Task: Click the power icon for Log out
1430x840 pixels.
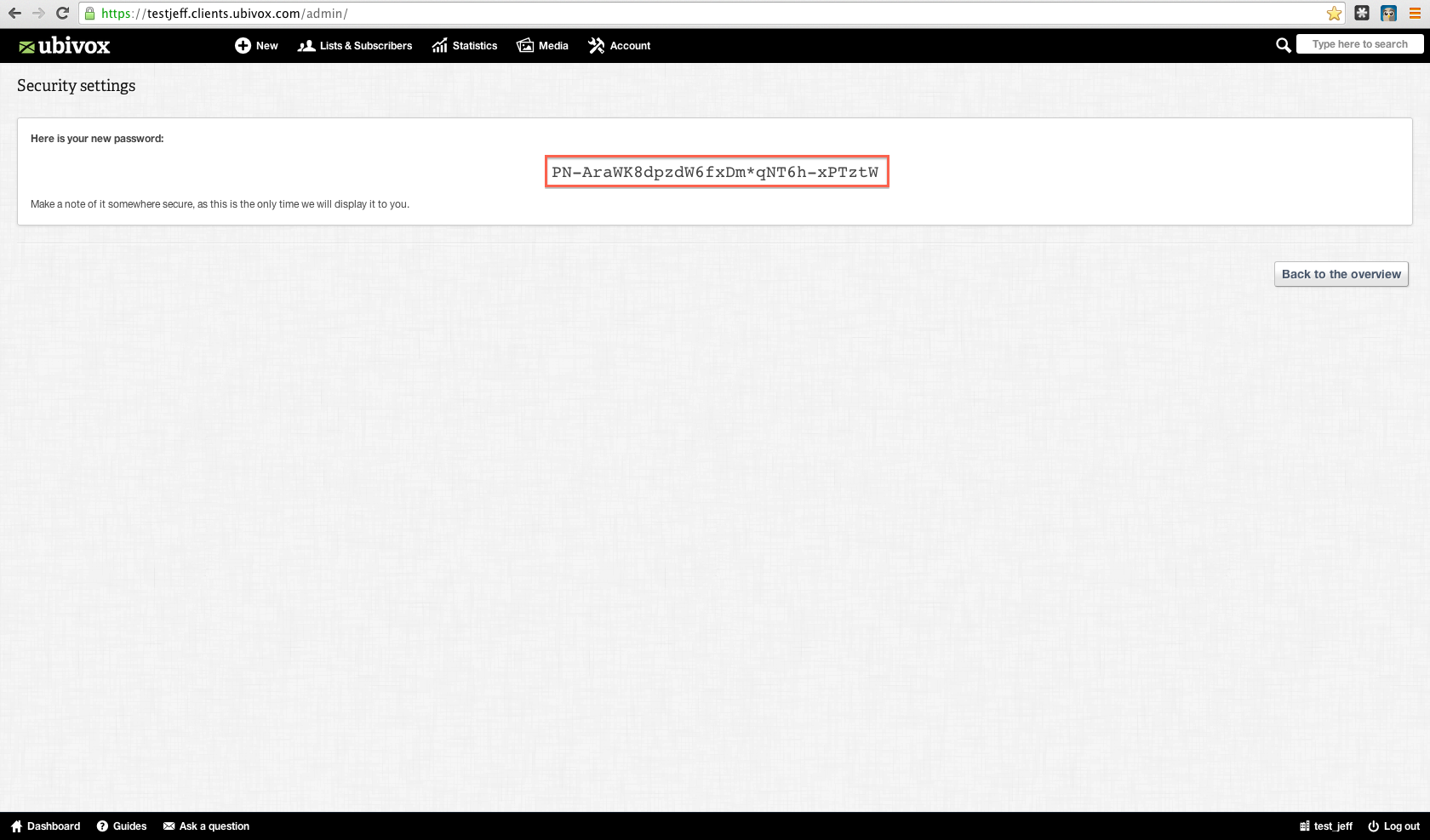Action: coord(1373,826)
